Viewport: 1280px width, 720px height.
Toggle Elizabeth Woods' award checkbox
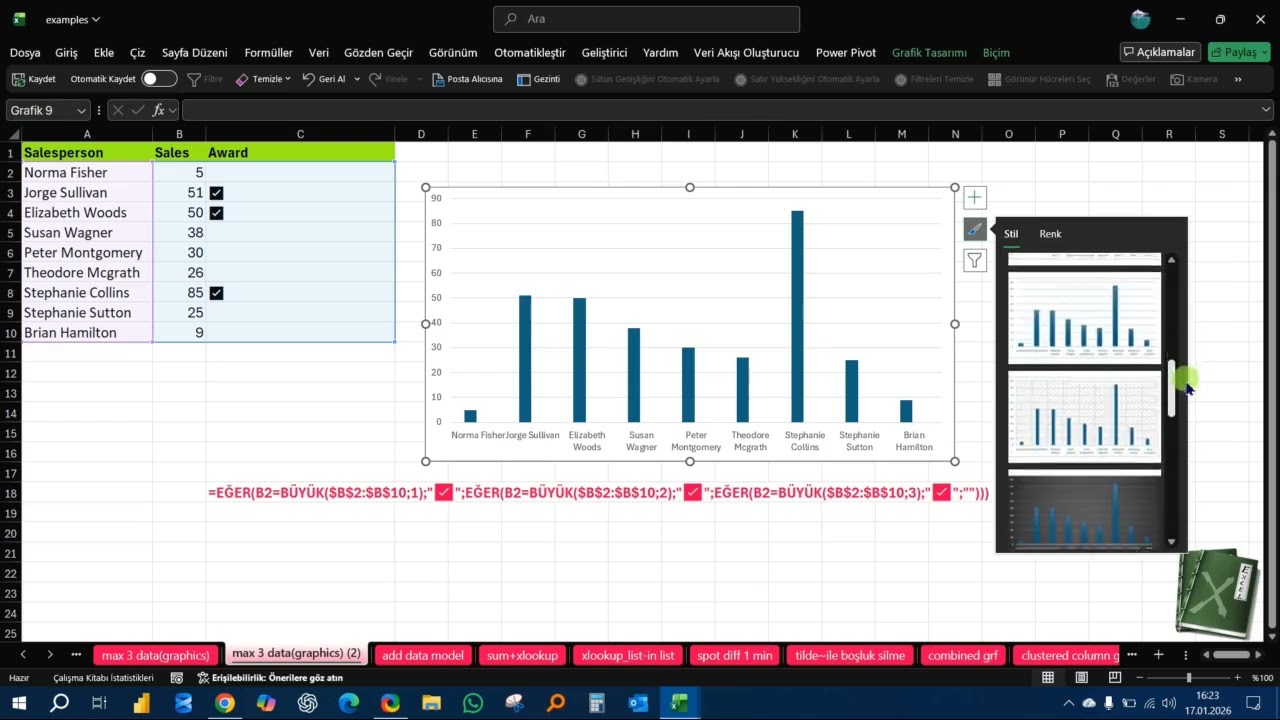[216, 213]
